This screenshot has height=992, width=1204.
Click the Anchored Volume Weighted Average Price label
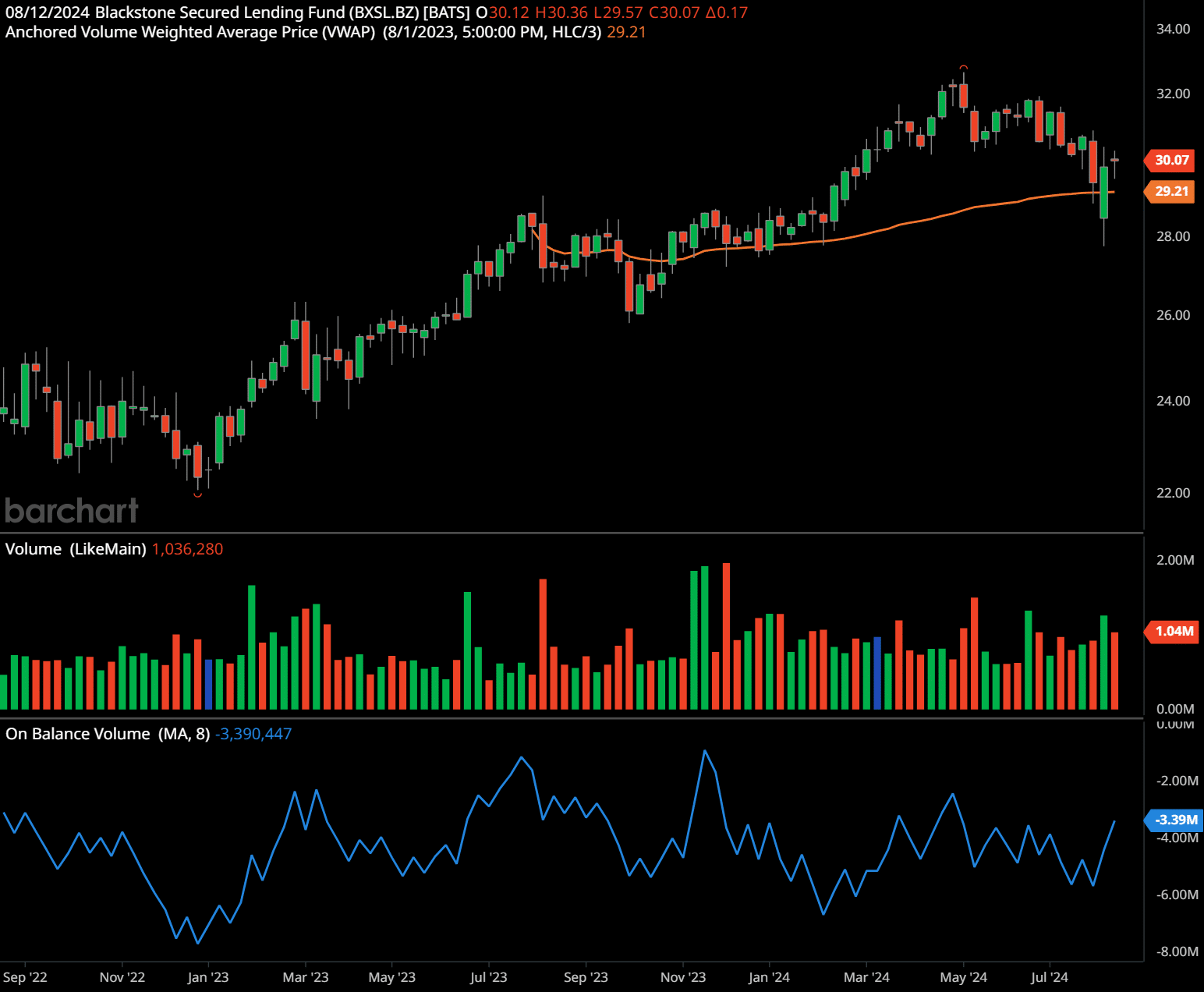pyautogui.click(x=190, y=32)
